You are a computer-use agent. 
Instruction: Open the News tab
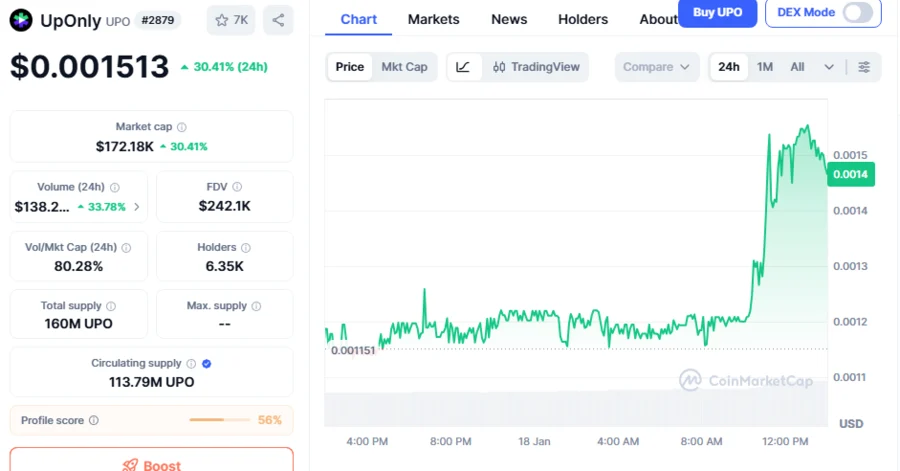pyautogui.click(x=509, y=20)
